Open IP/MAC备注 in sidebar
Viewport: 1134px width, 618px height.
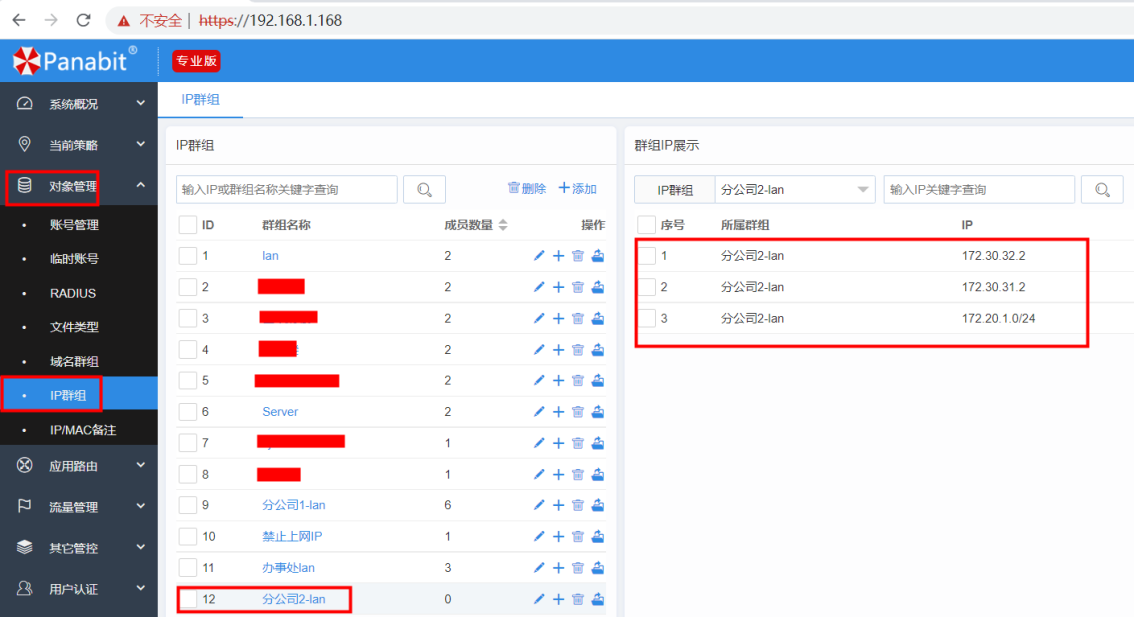tap(82, 430)
